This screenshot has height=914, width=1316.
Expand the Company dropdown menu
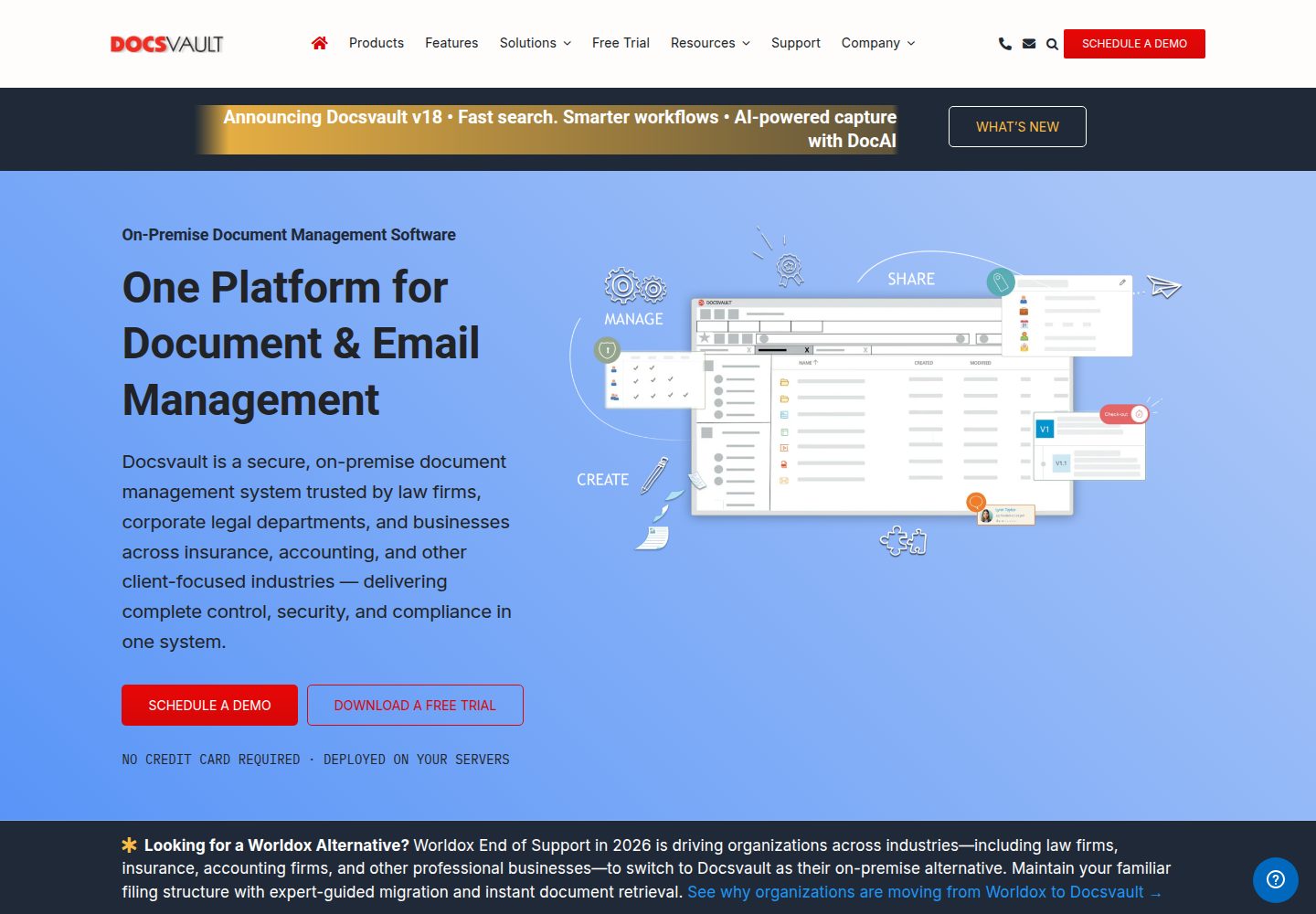878,43
